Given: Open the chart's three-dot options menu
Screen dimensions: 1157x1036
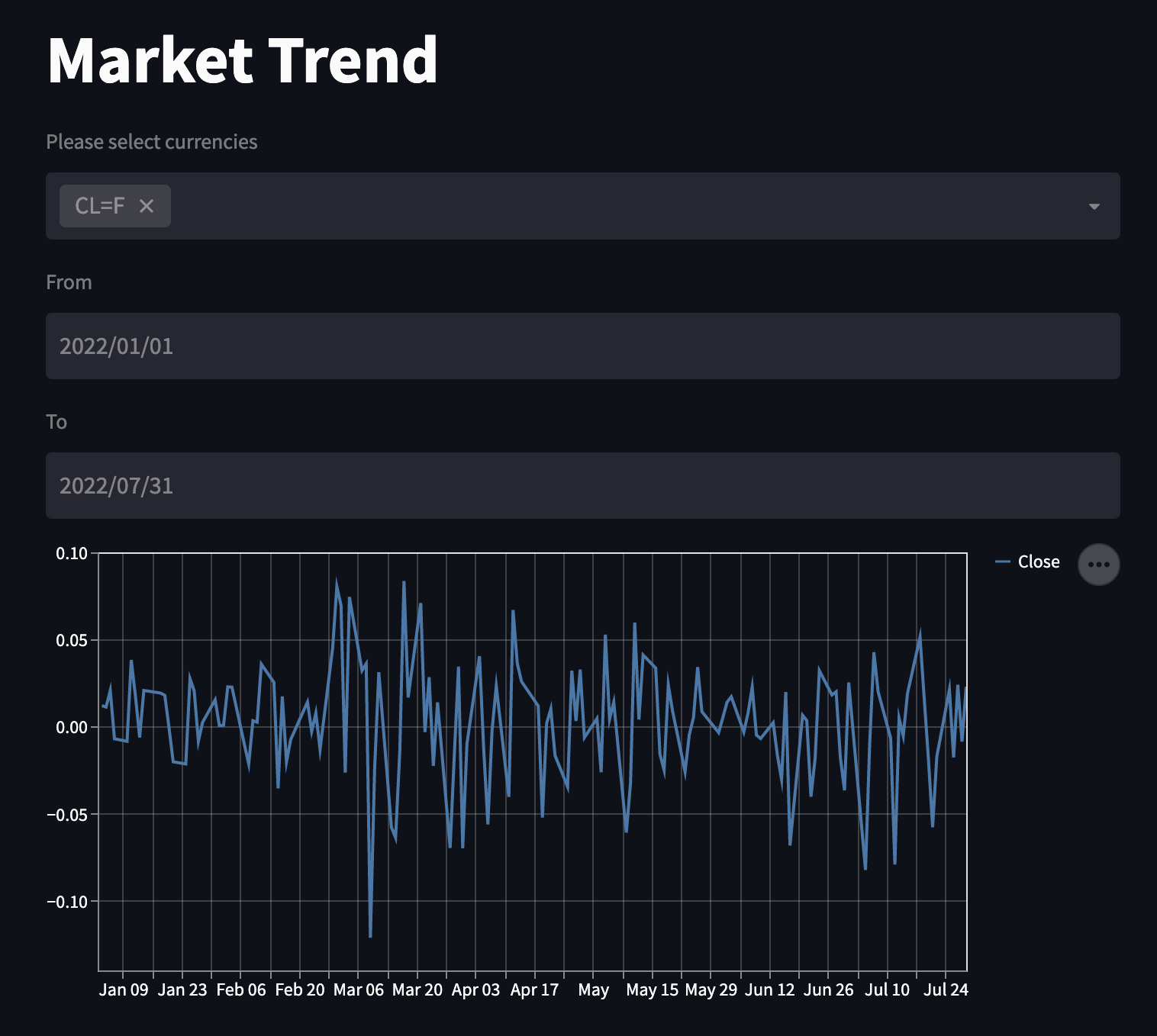Looking at the screenshot, I should [x=1098, y=565].
